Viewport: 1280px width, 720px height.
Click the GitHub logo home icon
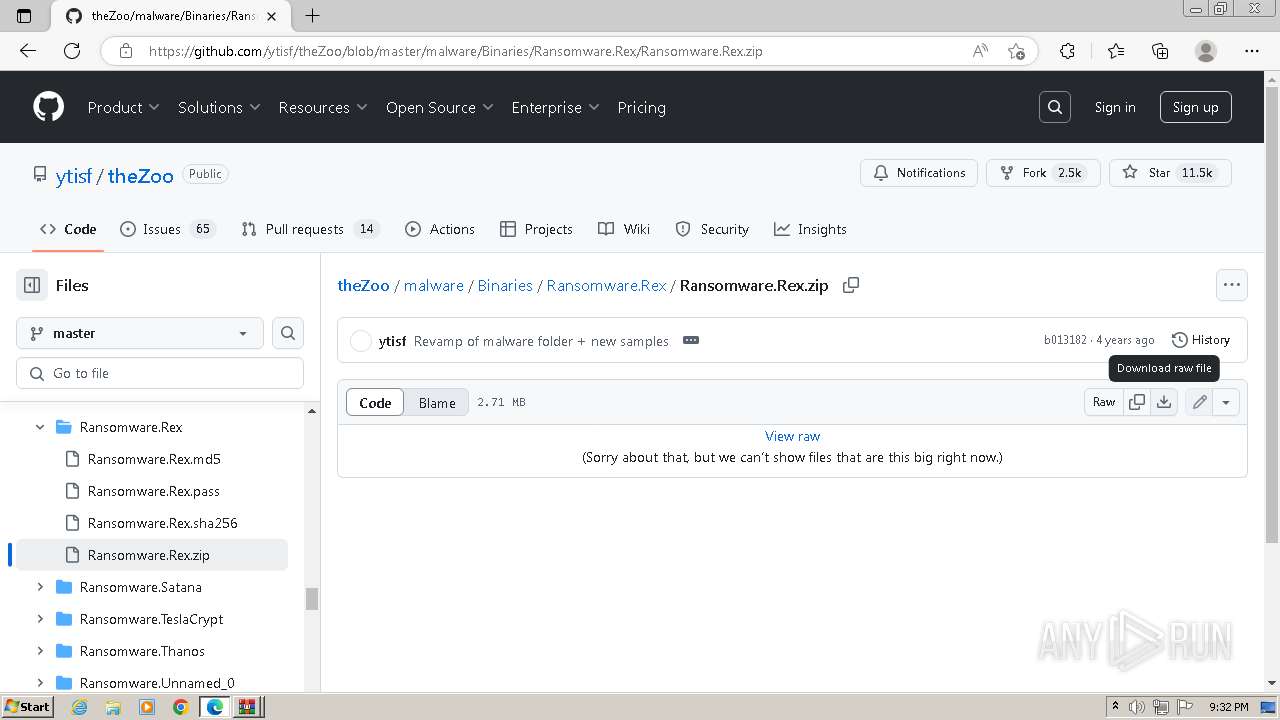[48, 107]
